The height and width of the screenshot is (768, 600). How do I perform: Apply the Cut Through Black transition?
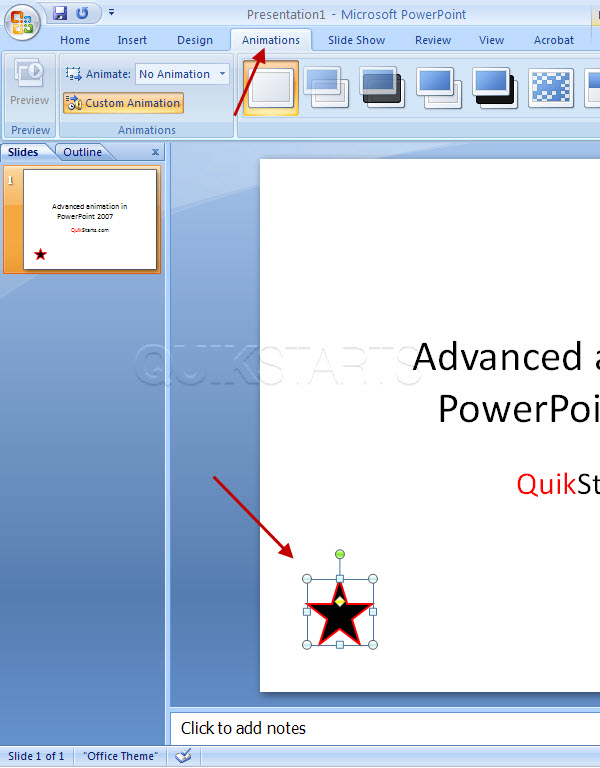click(x=495, y=88)
